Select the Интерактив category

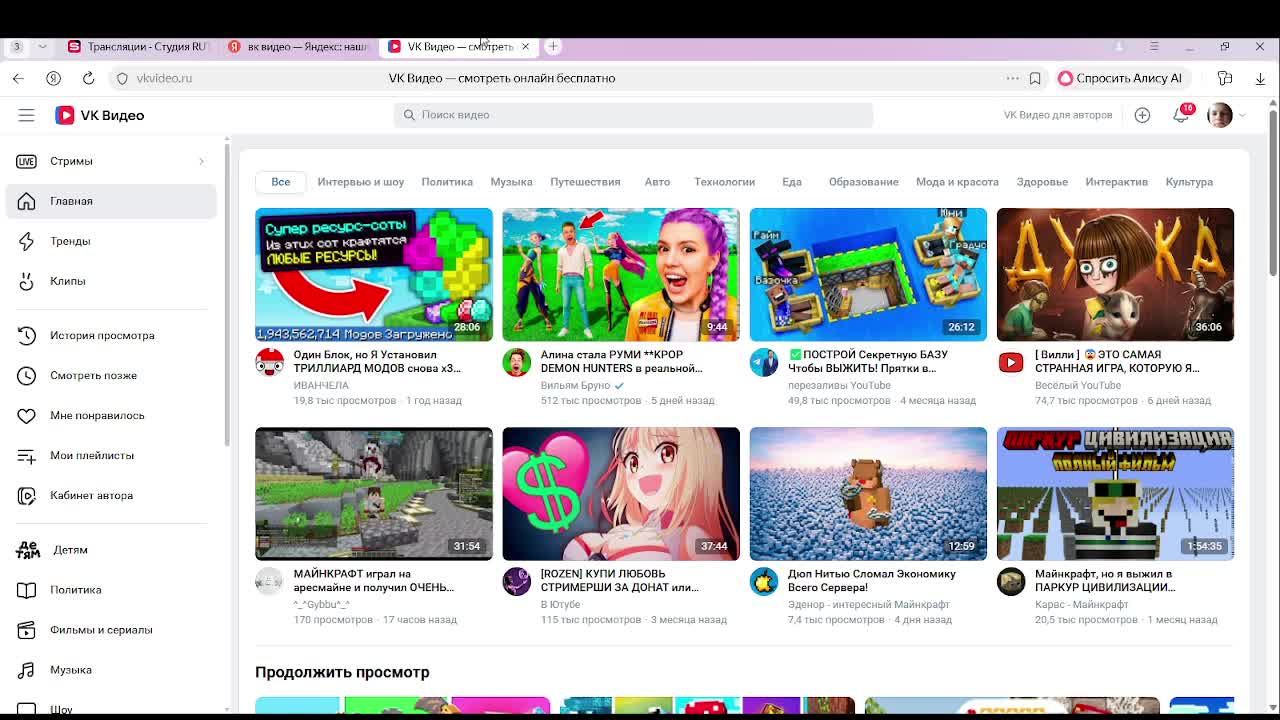click(1117, 182)
